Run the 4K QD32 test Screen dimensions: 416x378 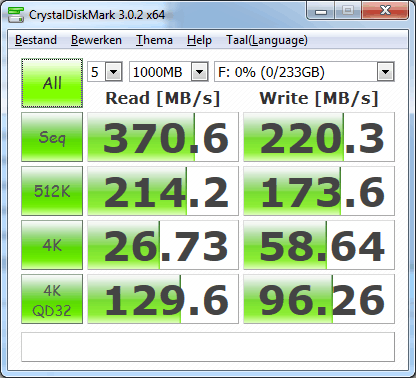(x=52, y=299)
